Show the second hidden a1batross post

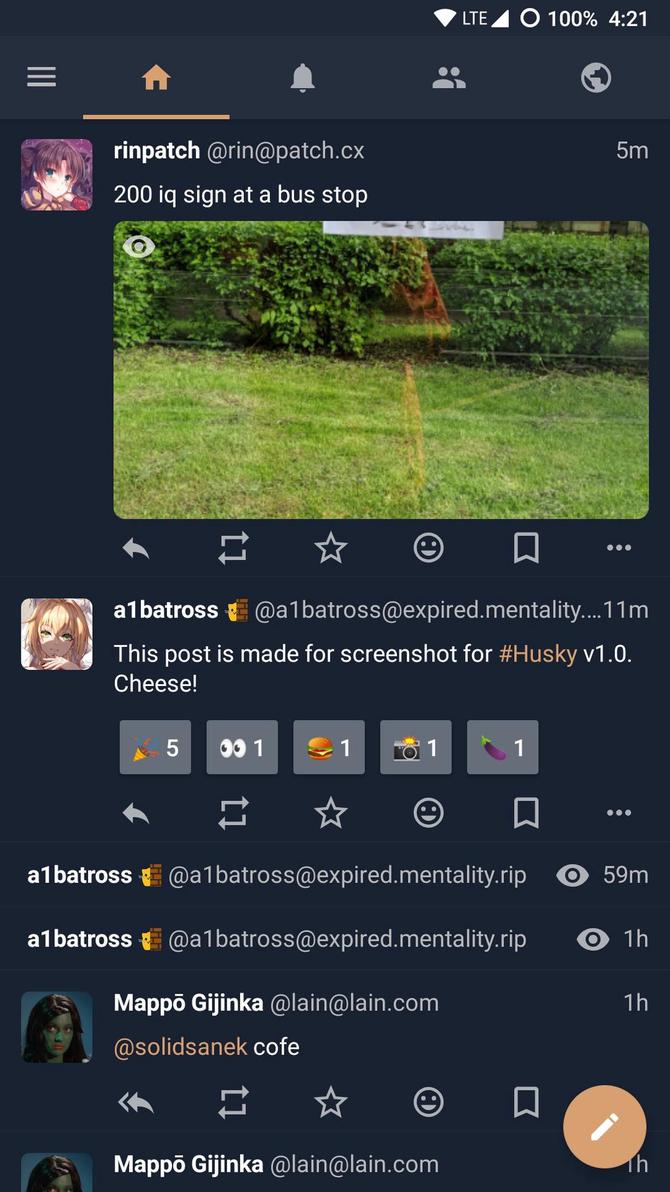[592, 939]
